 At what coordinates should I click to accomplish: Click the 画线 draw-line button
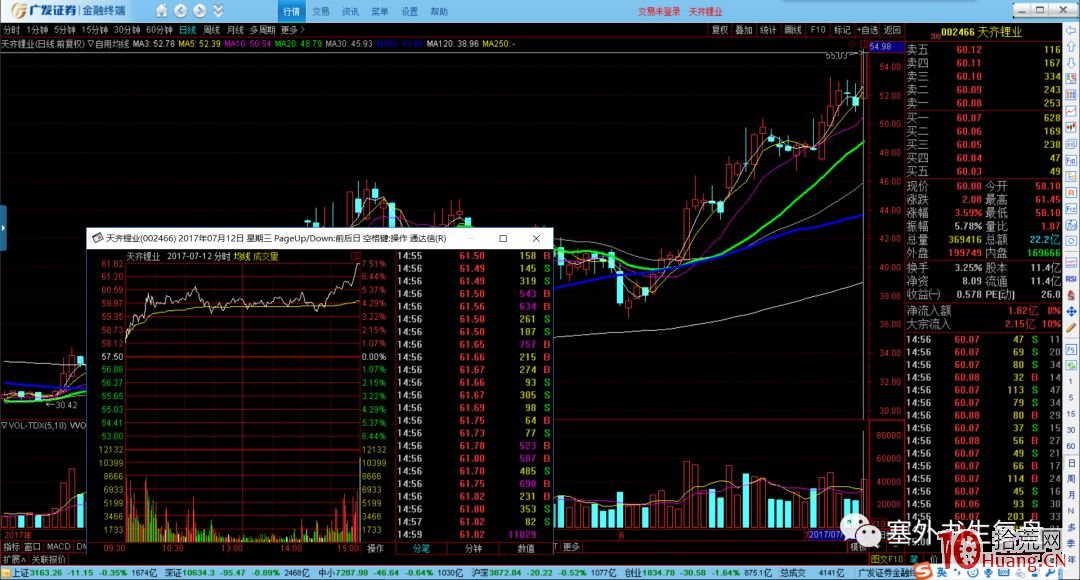[793, 30]
